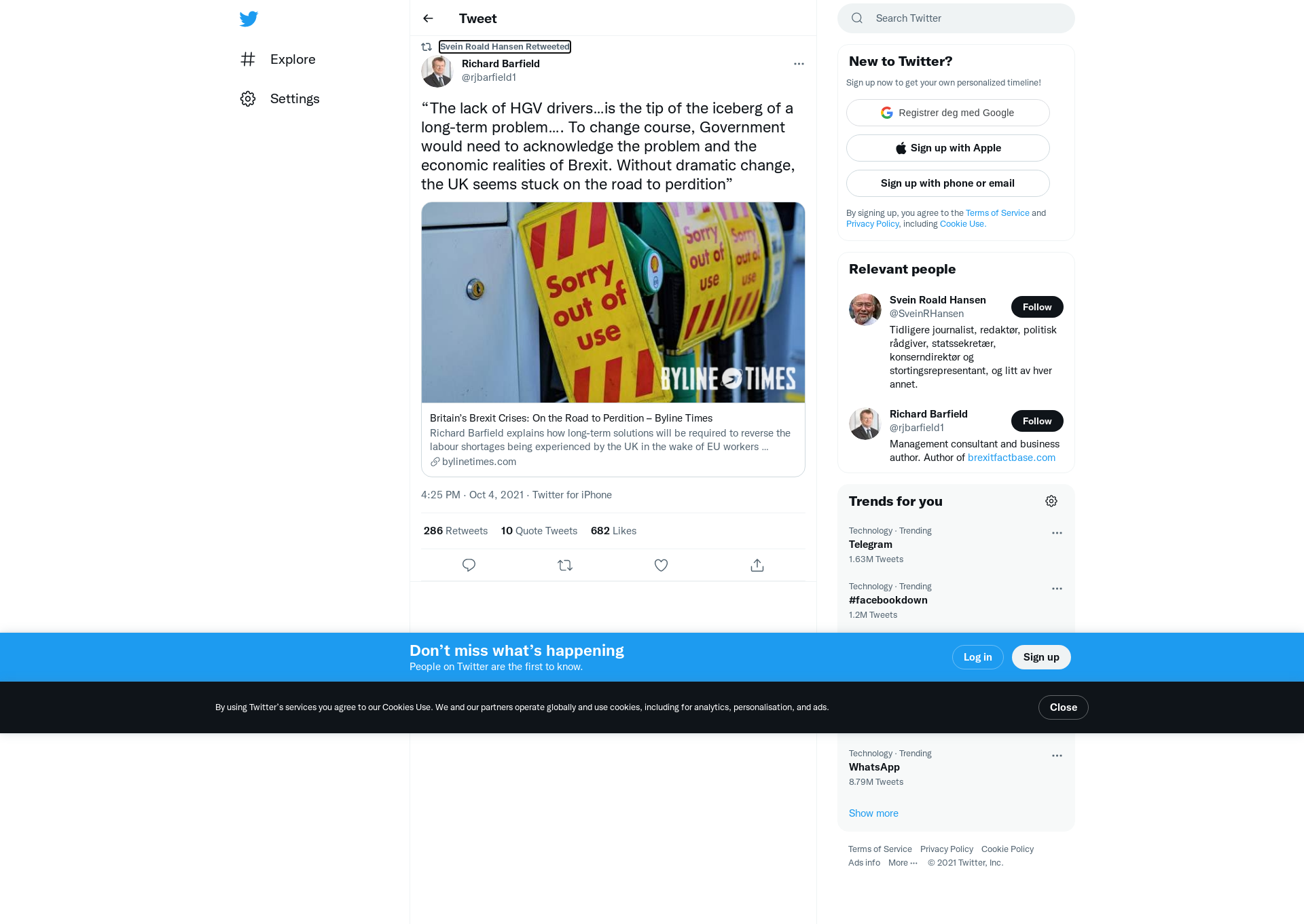Close the cookie notice banner
The height and width of the screenshot is (924, 1304).
[x=1064, y=707]
